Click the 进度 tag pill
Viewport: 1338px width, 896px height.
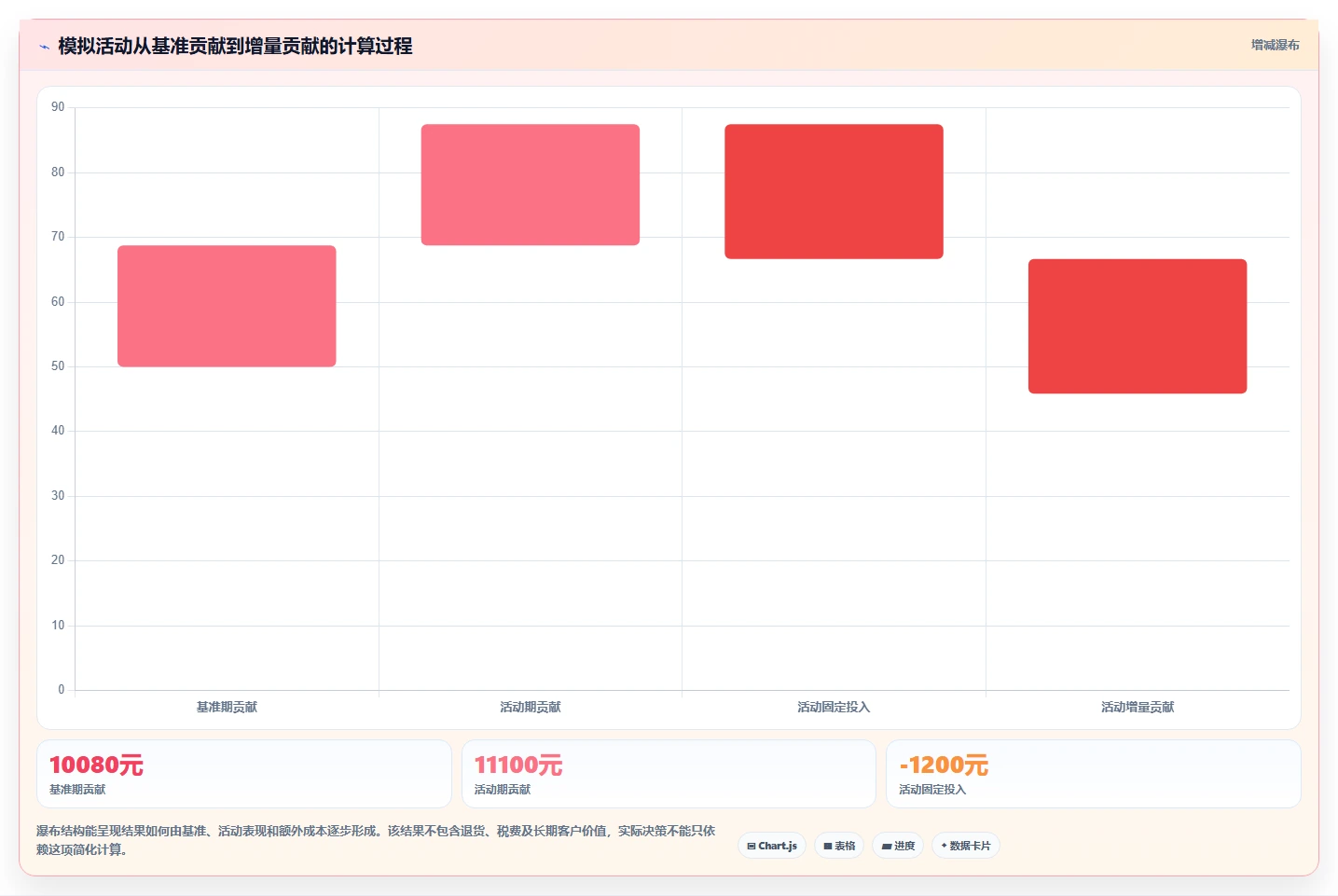898,846
